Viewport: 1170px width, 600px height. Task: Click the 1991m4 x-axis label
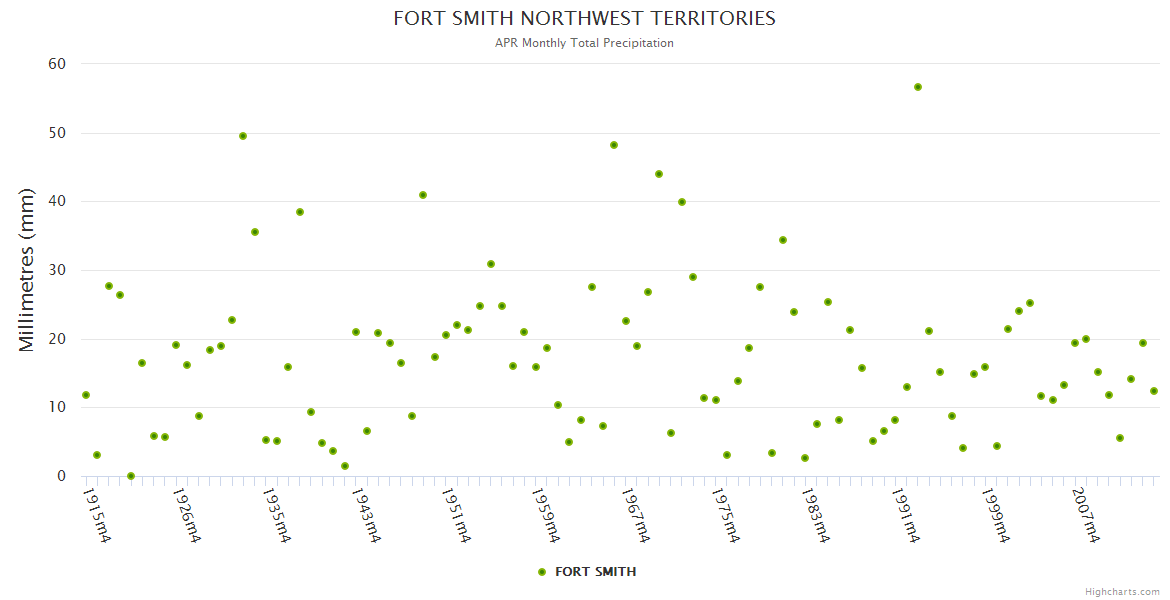[906, 515]
